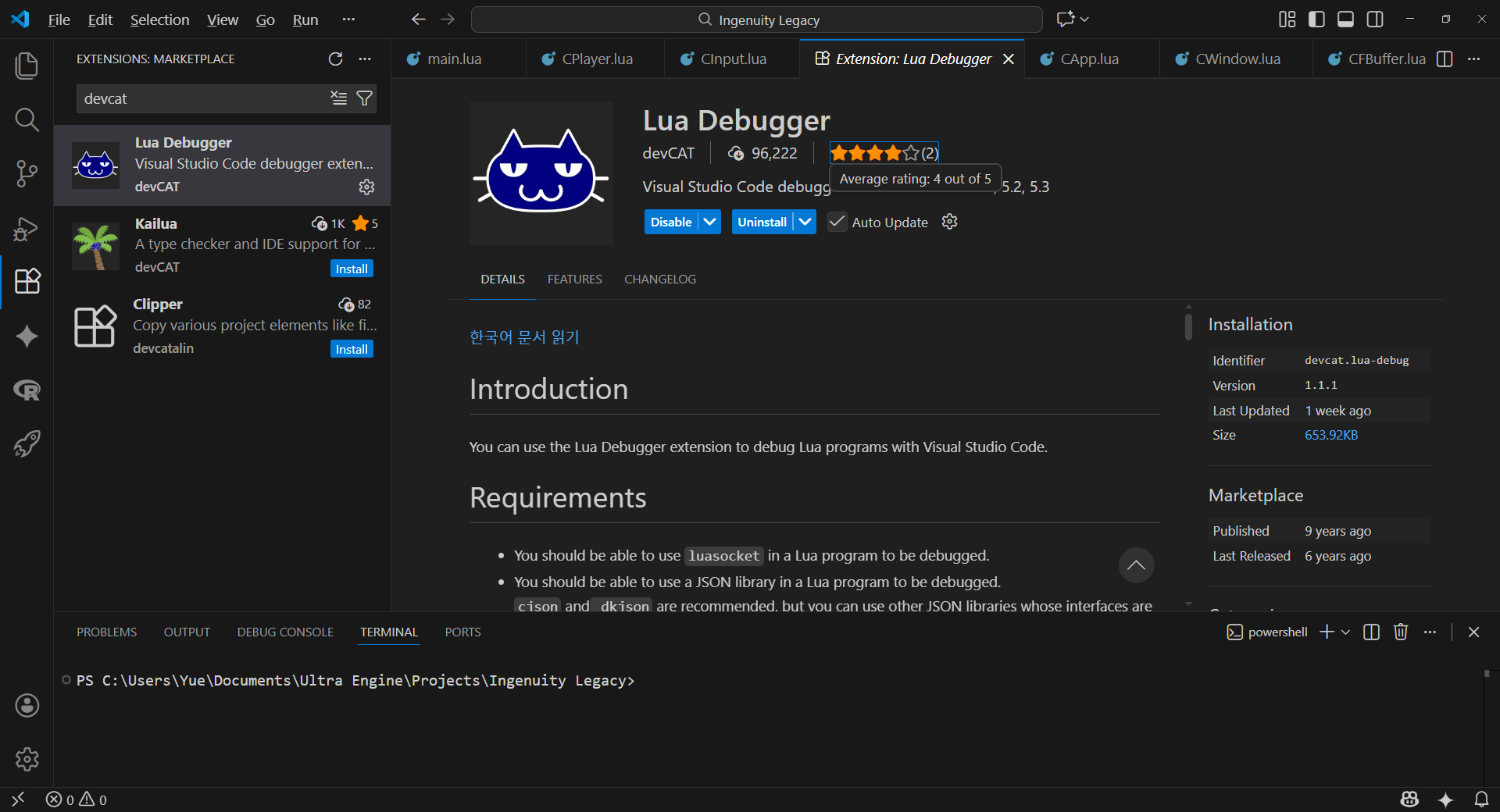Screen dimensions: 1500x812
Task: Refresh the extensions marketplace list
Action: [x=335, y=59]
